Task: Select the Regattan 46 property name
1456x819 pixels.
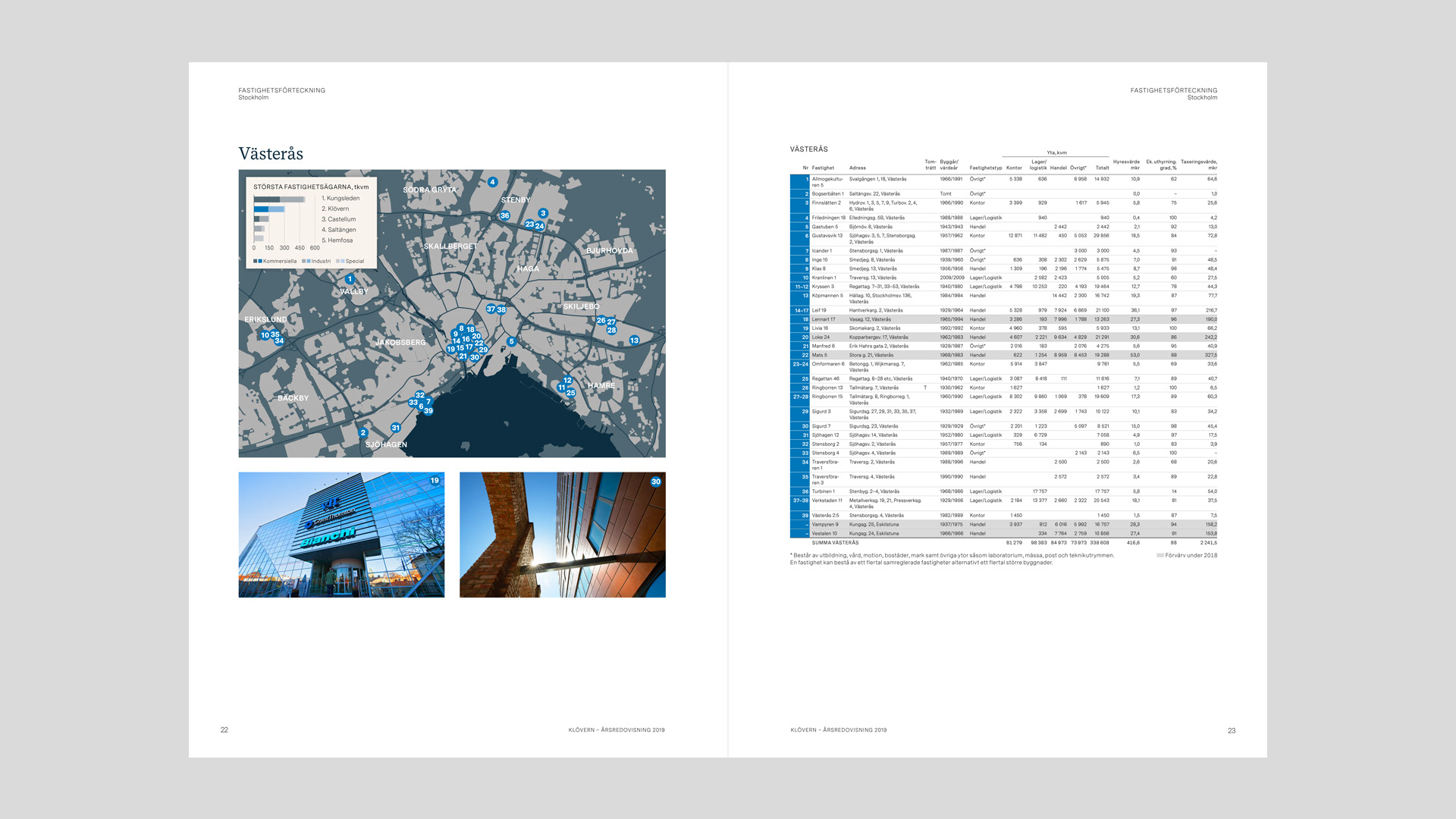Action: point(826,378)
